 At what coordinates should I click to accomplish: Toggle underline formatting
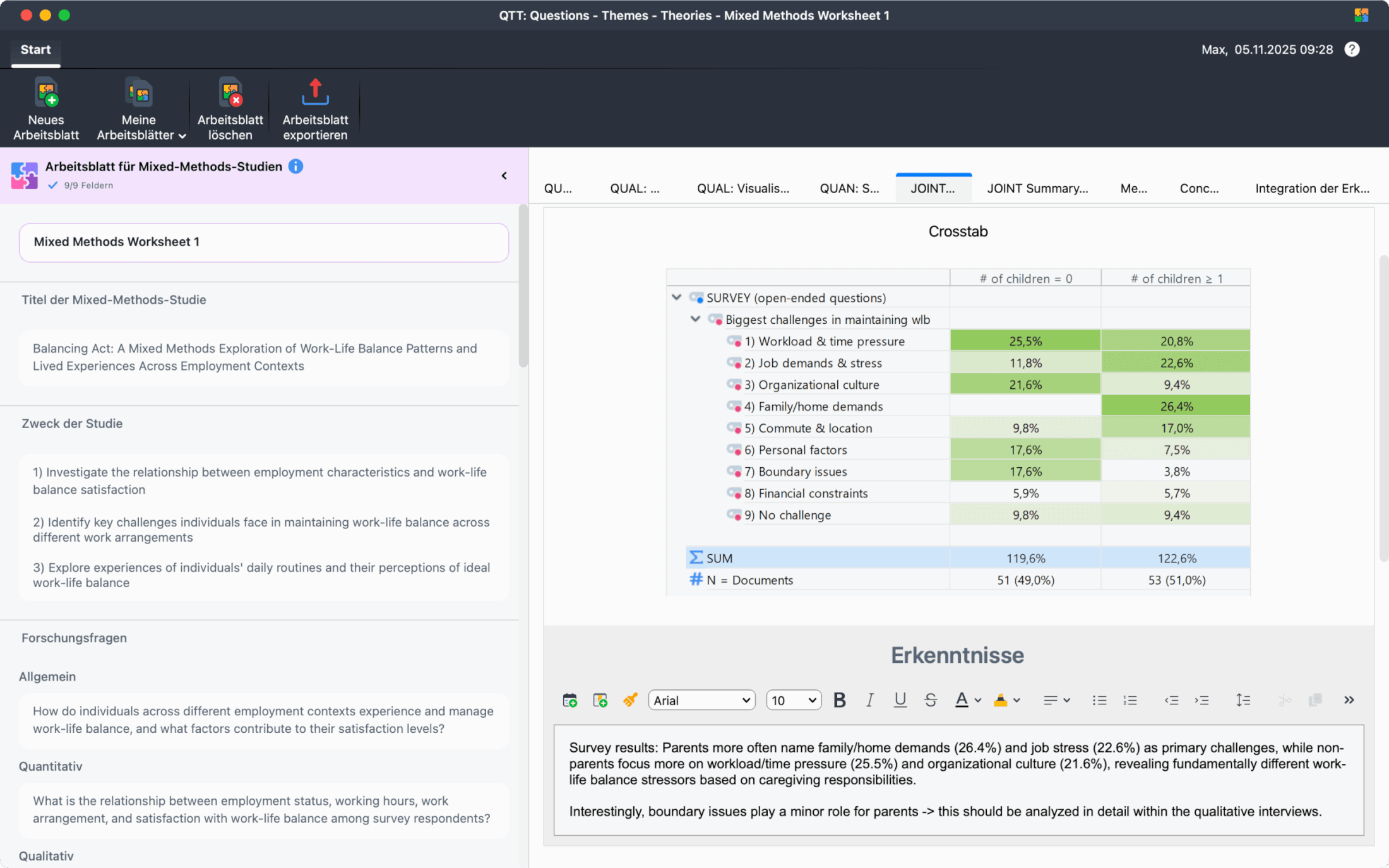(x=900, y=700)
